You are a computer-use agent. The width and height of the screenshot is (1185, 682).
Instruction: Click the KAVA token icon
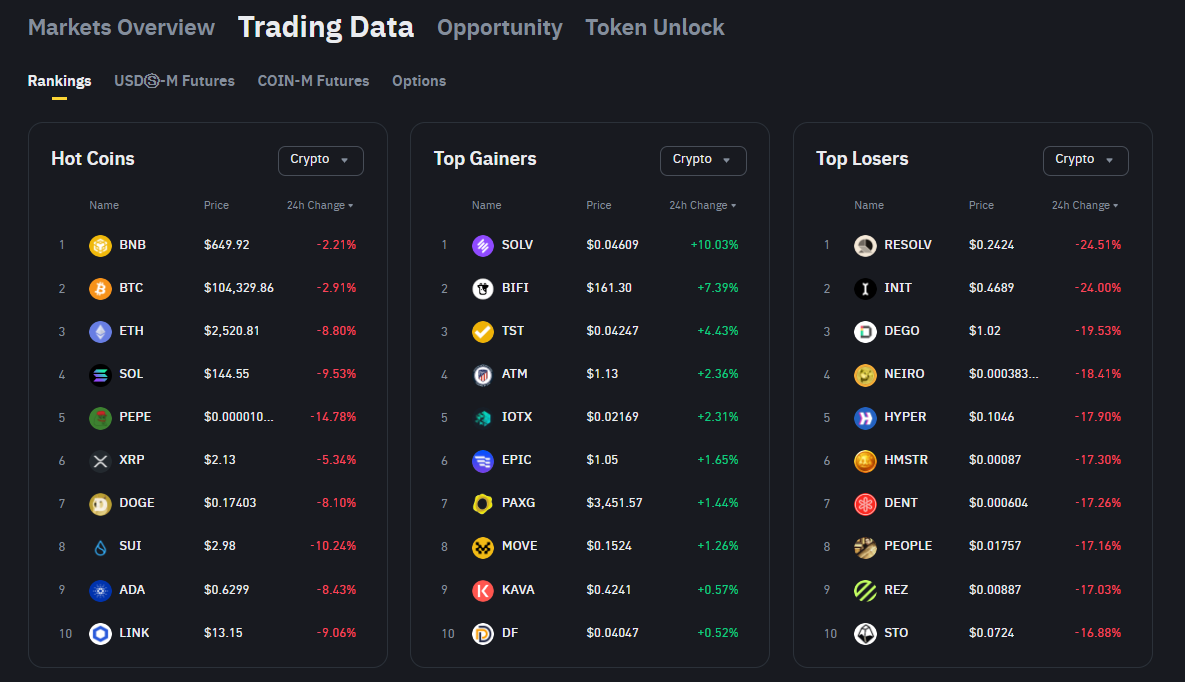[x=483, y=590]
